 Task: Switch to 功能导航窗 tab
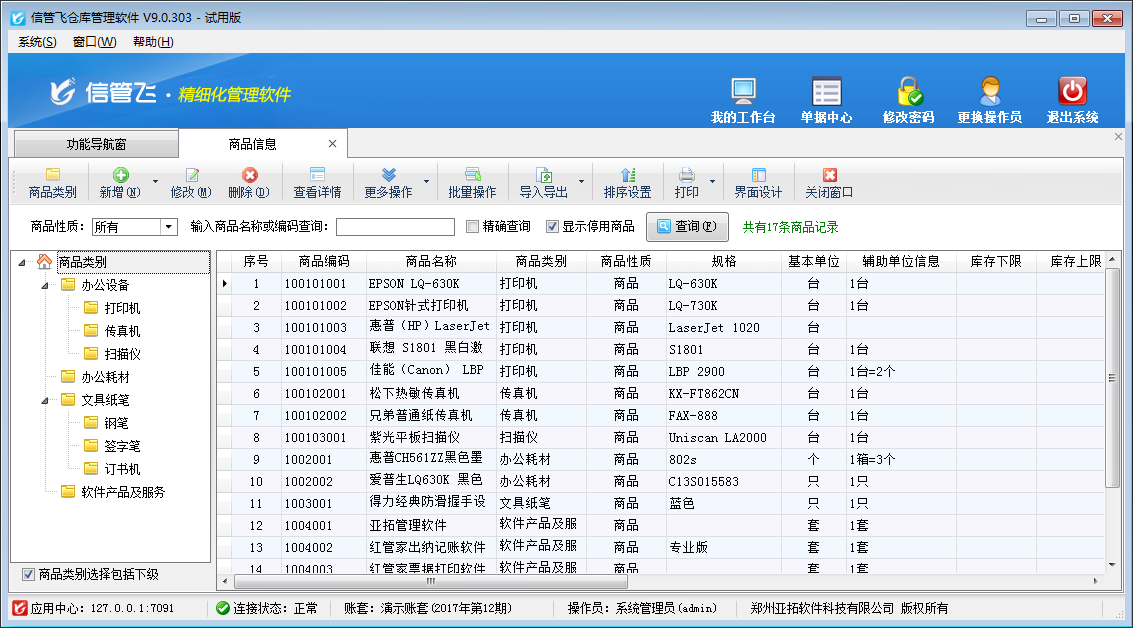point(96,144)
